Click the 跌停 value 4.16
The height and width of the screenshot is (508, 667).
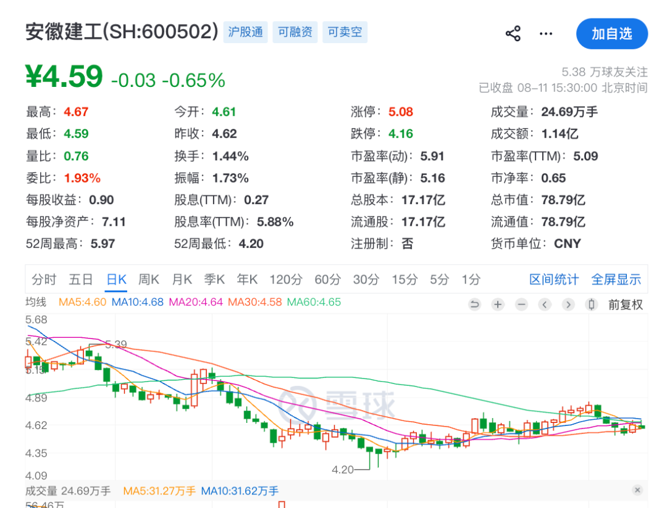[x=401, y=134]
